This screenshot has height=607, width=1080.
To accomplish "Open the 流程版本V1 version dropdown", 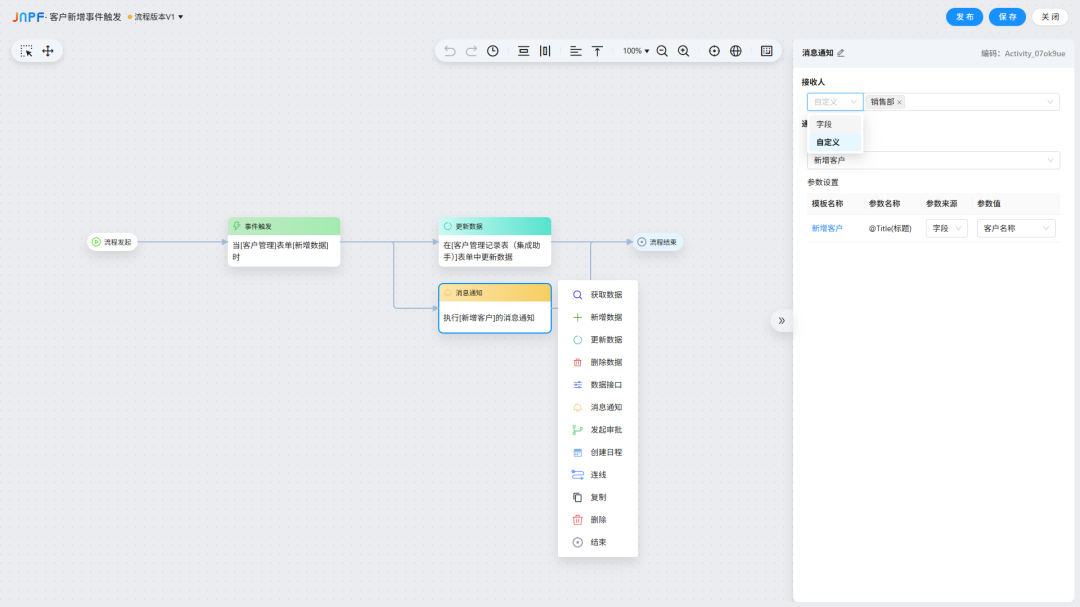I will coord(158,17).
